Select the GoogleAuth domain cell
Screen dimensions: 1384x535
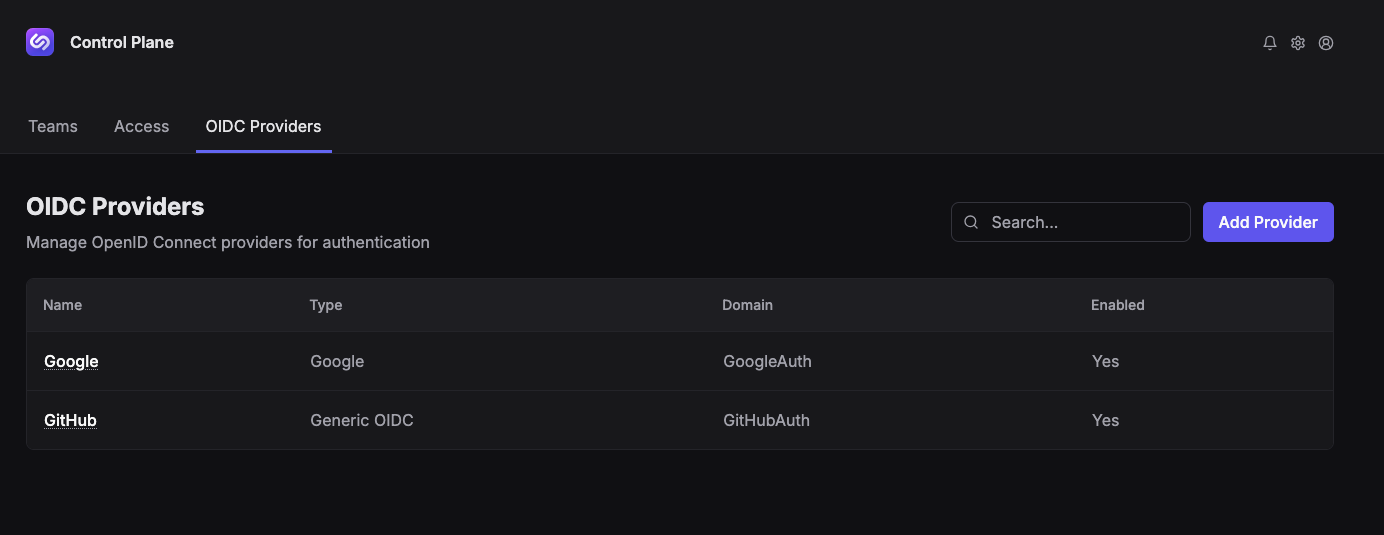pyautogui.click(x=768, y=361)
